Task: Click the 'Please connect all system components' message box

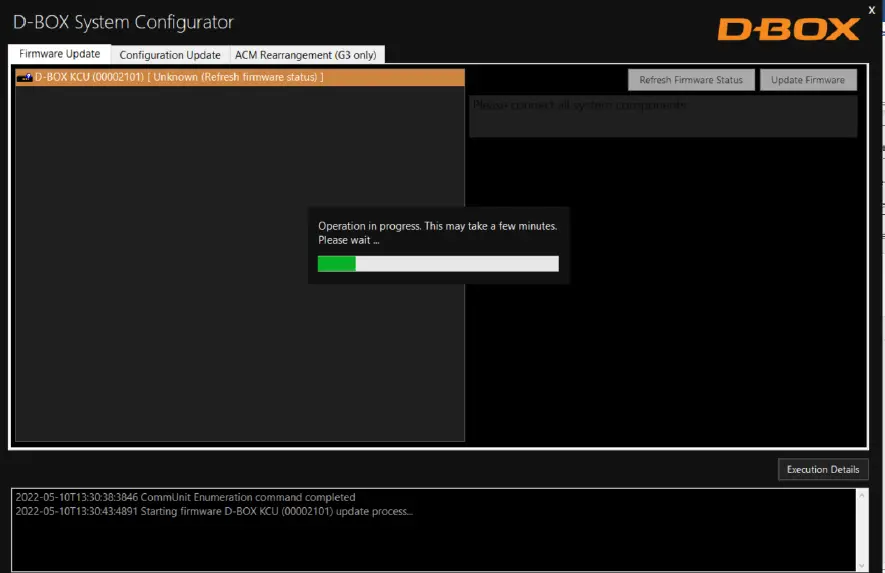Action: click(663, 116)
